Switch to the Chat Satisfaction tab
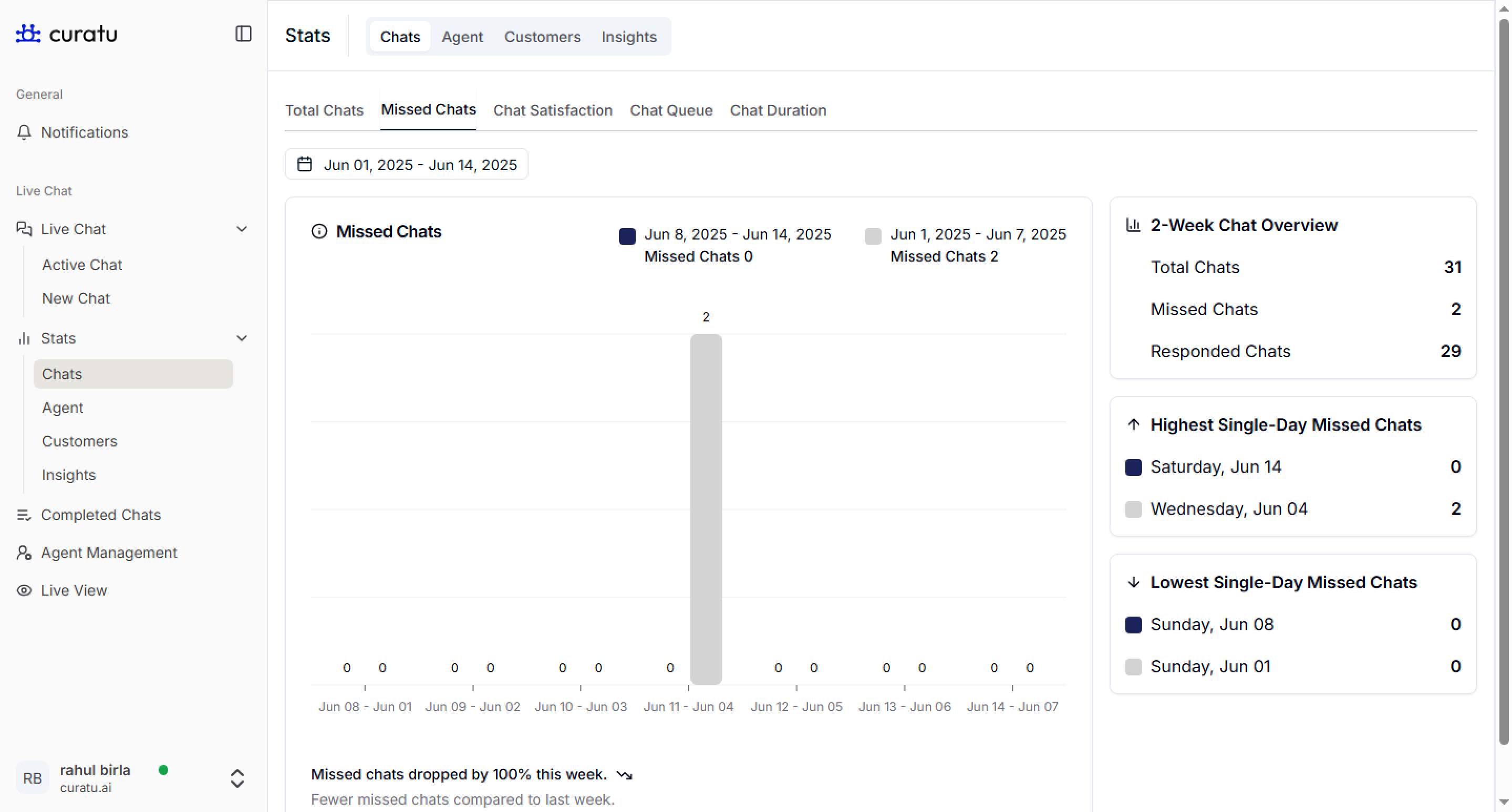Viewport: 1512px width, 812px height. [x=552, y=110]
